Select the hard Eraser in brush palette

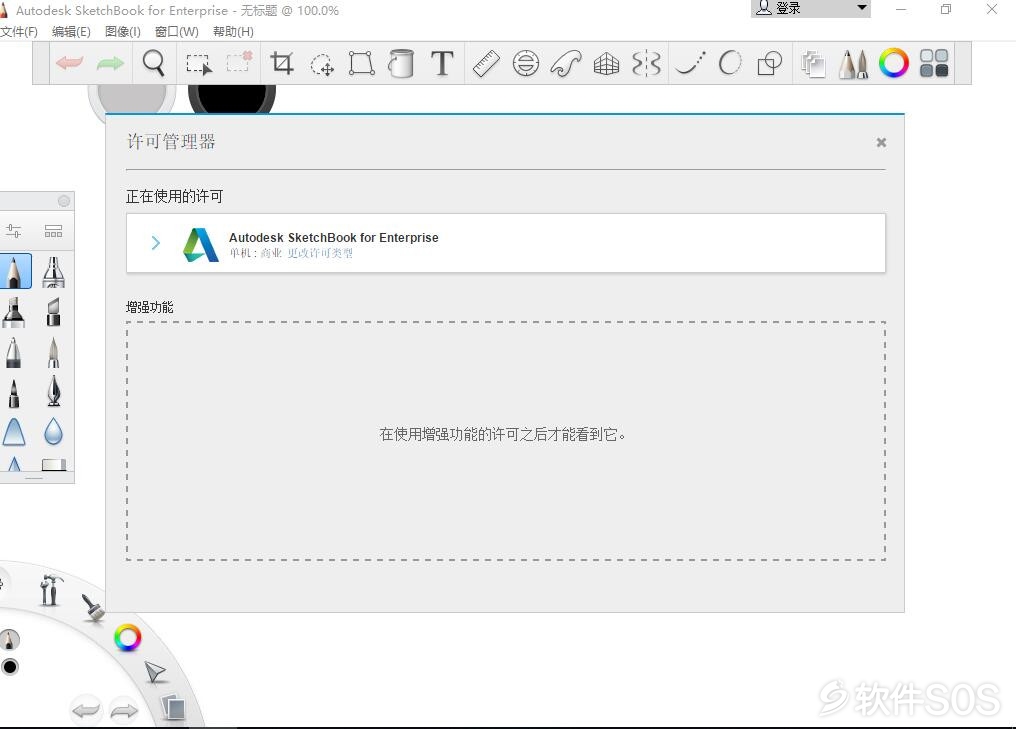pos(54,464)
